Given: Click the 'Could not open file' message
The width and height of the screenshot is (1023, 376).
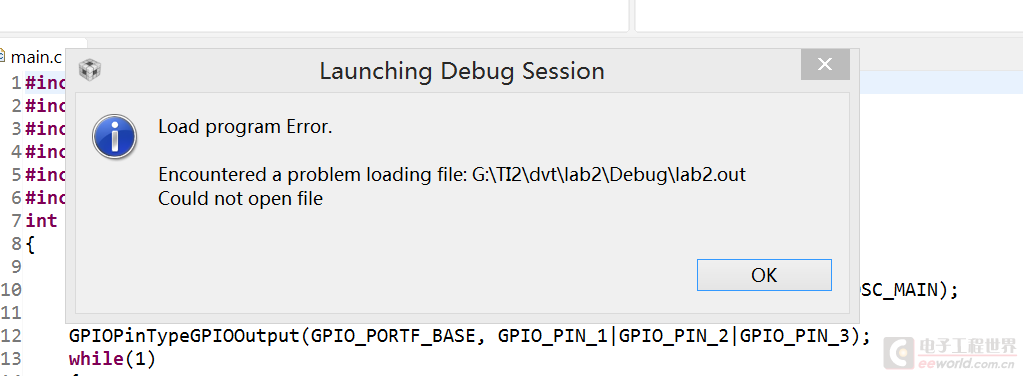Looking at the screenshot, I should click(x=241, y=198).
